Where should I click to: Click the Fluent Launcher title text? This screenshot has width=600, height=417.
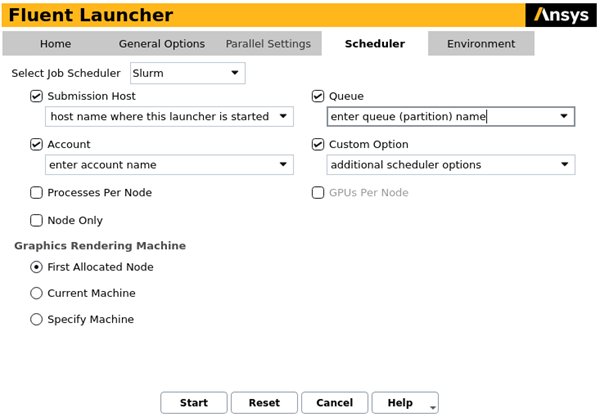pyautogui.click(x=91, y=15)
